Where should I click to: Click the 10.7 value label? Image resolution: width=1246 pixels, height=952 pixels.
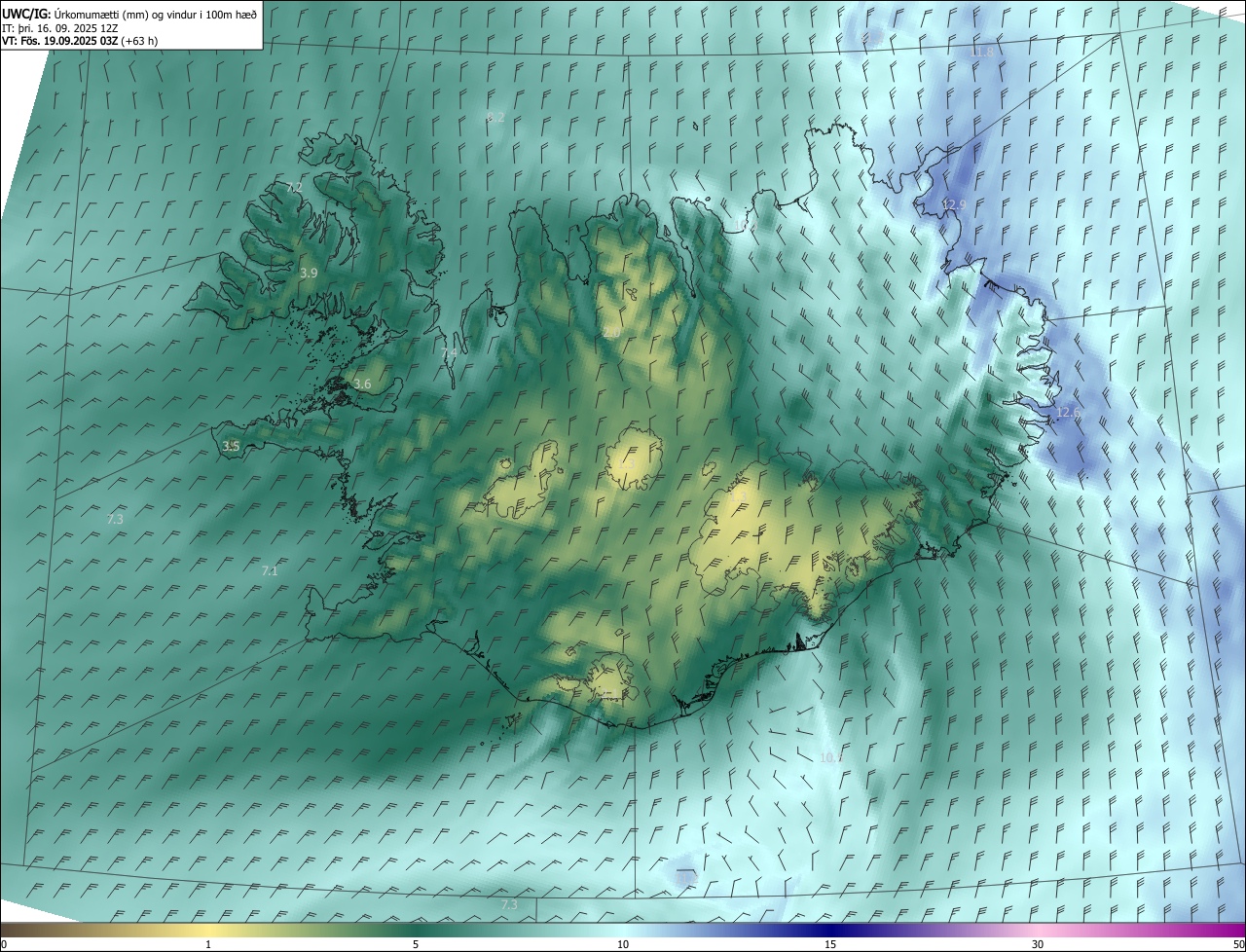click(831, 757)
